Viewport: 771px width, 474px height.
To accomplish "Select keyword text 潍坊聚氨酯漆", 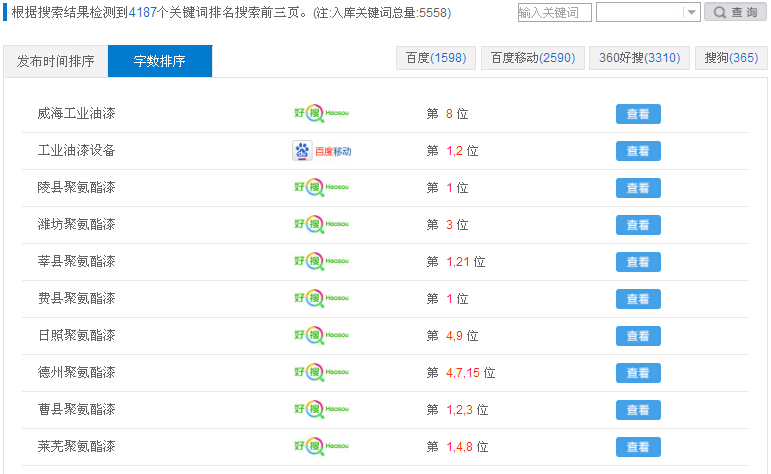I will pos(77,225).
